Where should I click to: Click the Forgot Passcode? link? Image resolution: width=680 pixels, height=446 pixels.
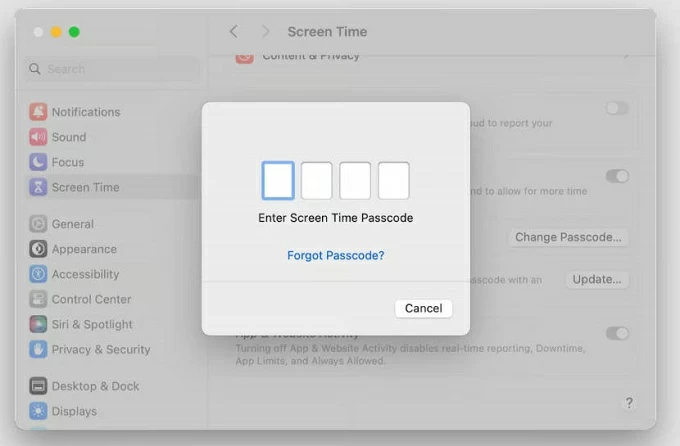pos(336,255)
